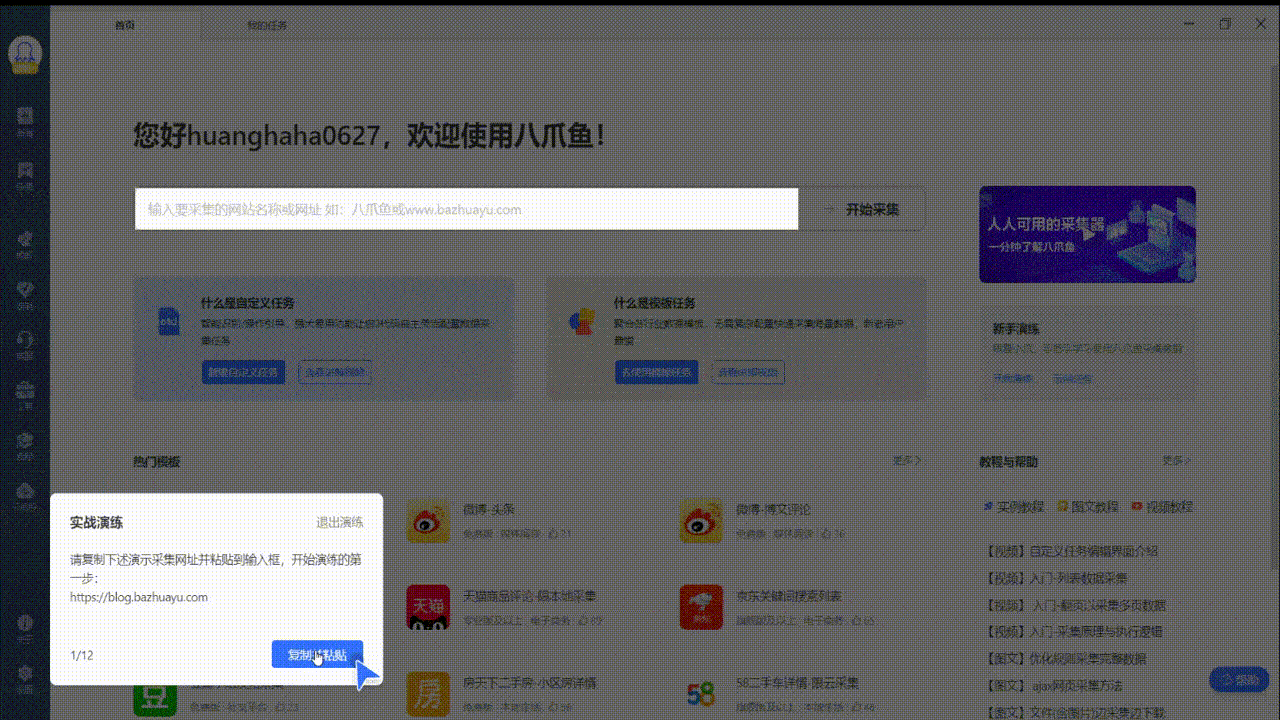The height and width of the screenshot is (720, 1280).
Task: Switch to the 我的任务 tab
Action: pyautogui.click(x=267, y=25)
